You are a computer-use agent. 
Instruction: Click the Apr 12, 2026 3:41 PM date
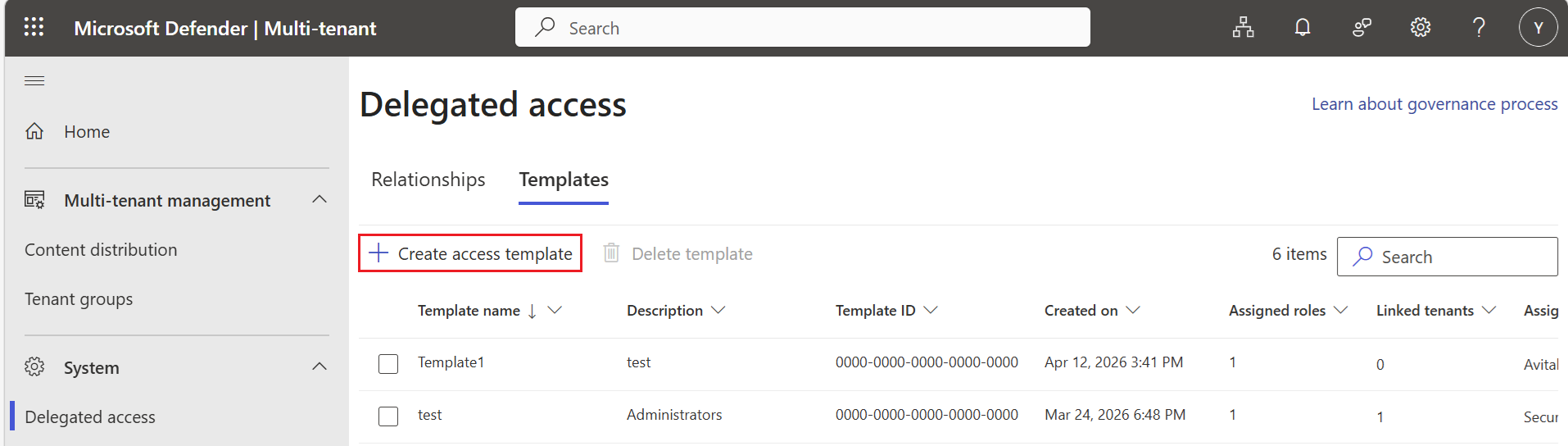(1113, 362)
